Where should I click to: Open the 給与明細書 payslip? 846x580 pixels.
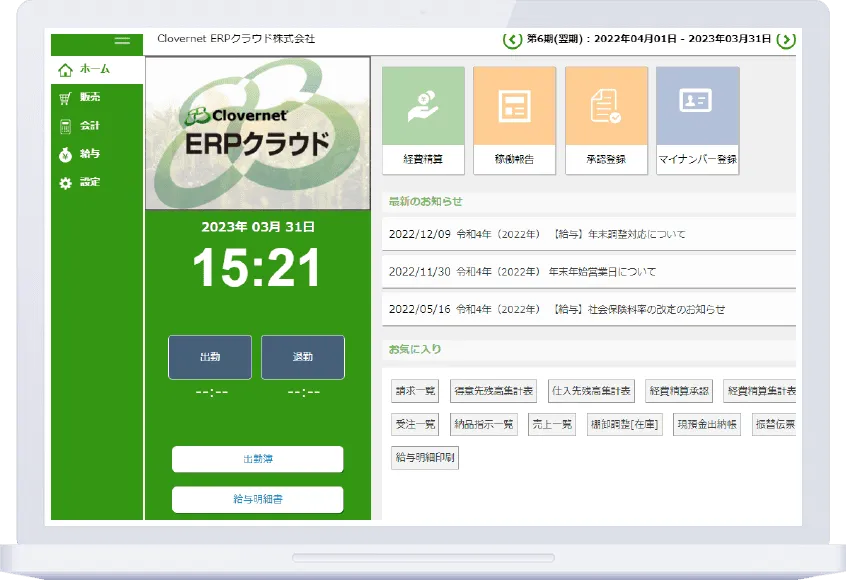[x=257, y=500]
